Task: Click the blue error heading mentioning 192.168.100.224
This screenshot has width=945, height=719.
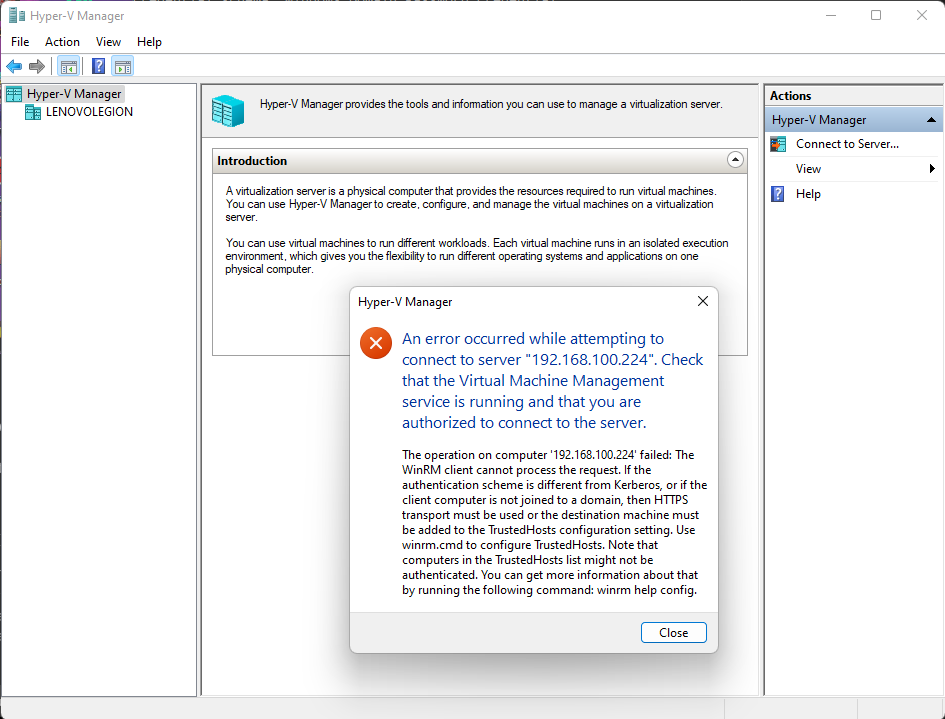Action: (553, 381)
